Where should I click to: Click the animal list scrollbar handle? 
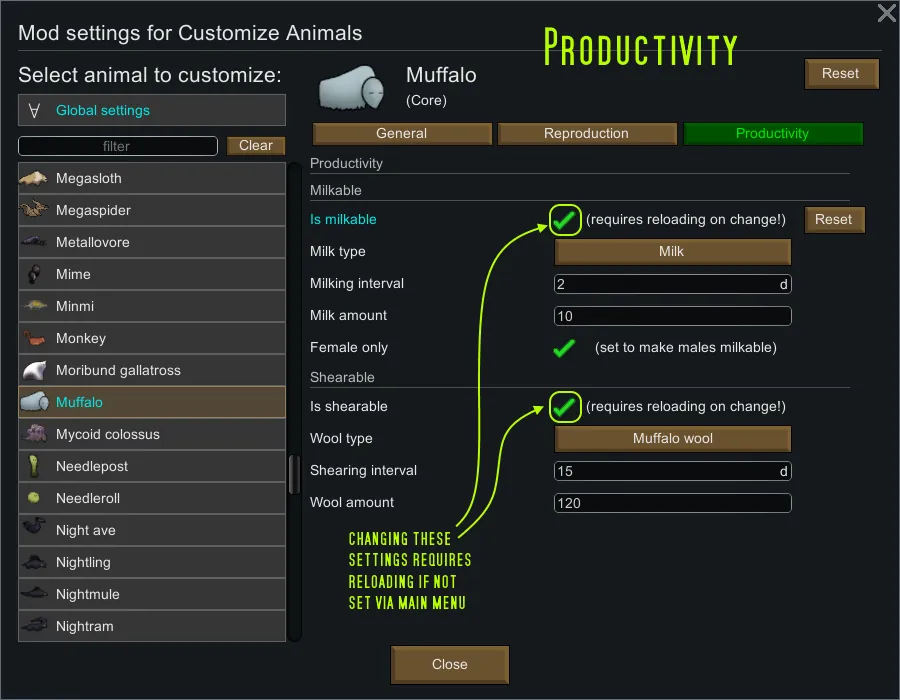(x=294, y=475)
